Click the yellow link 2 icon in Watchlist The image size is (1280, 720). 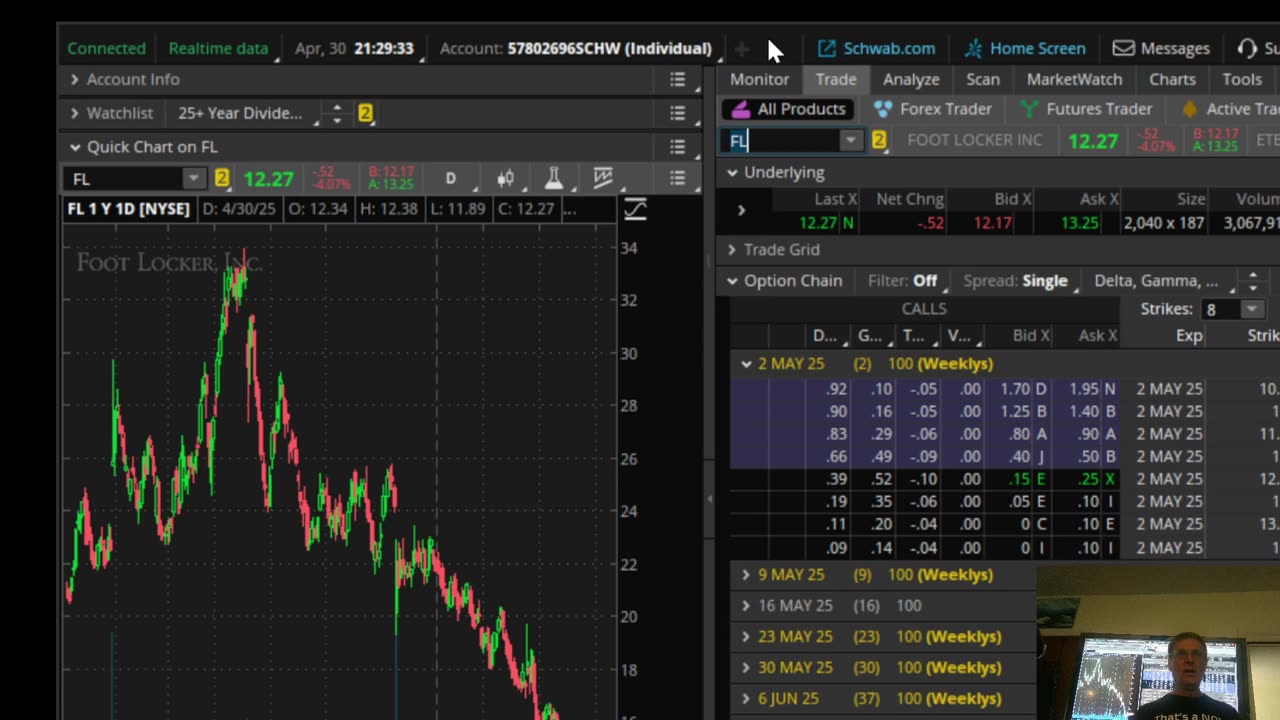[x=365, y=114]
